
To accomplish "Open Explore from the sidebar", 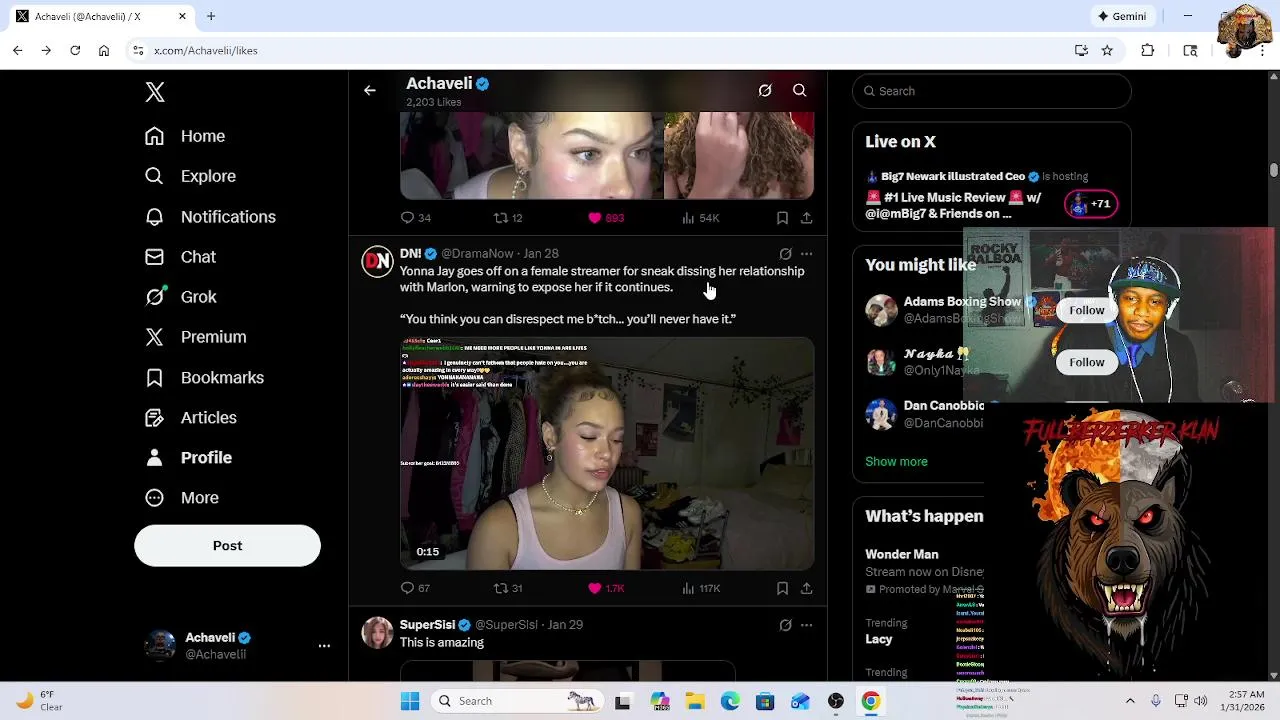I will [x=190, y=176].
